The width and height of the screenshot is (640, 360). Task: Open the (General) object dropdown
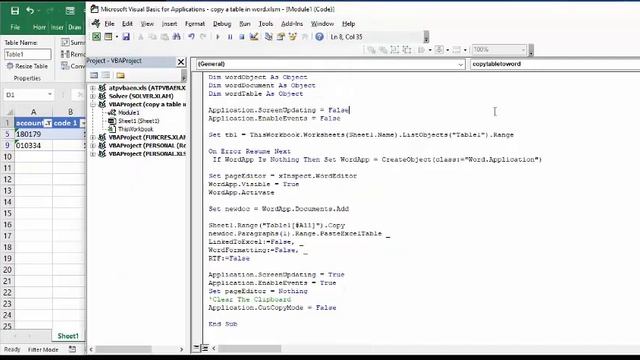(x=460, y=64)
